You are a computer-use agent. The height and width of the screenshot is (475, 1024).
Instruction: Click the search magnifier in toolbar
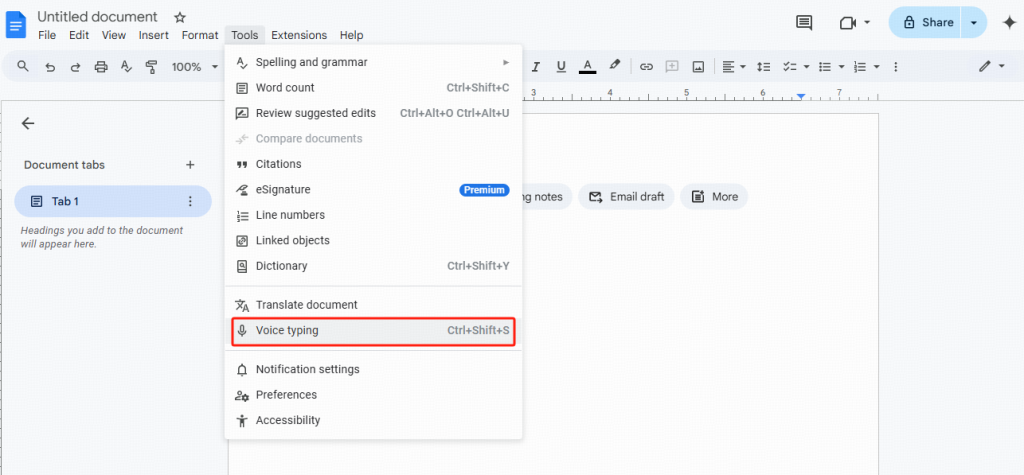(x=23, y=66)
